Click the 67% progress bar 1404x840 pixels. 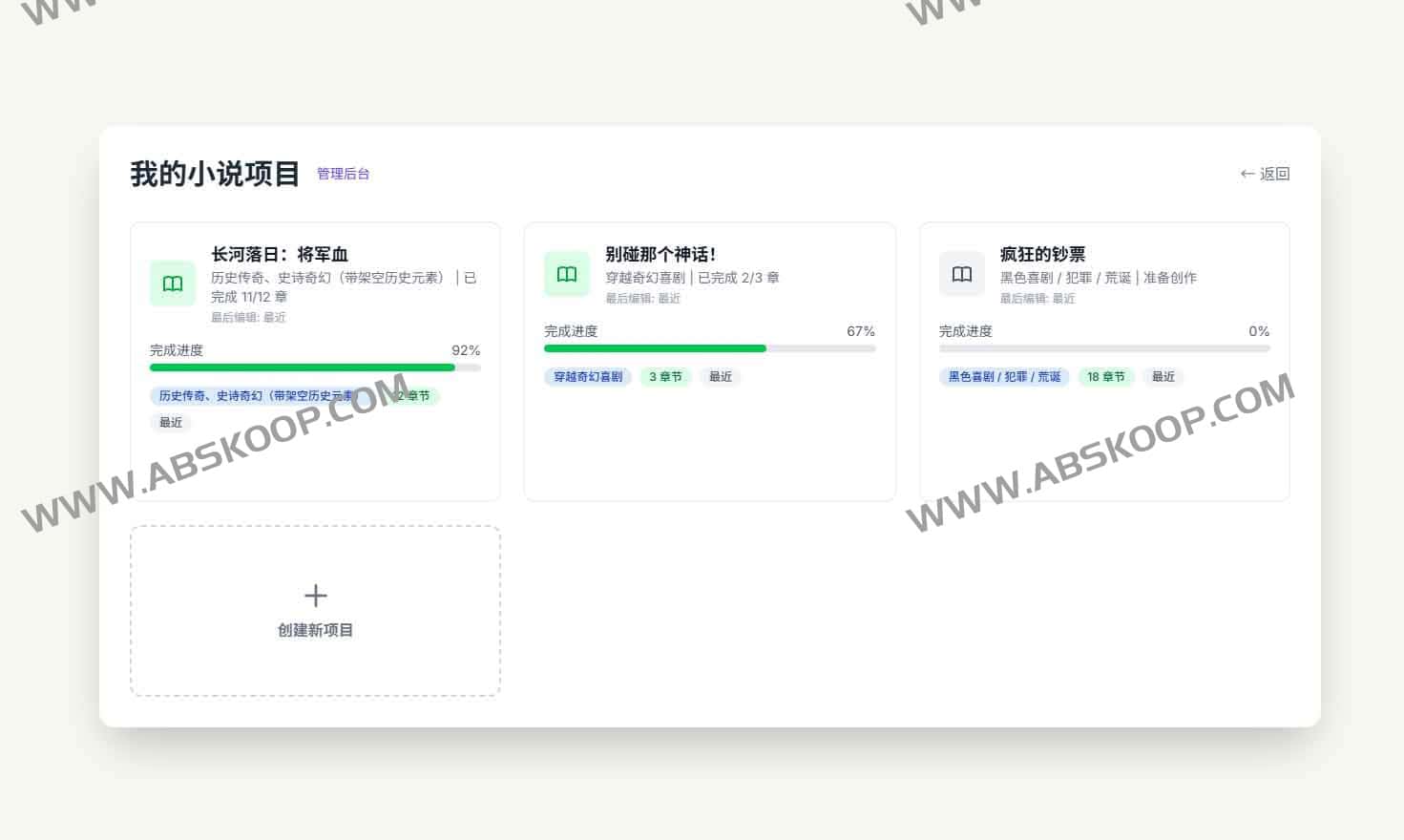709,348
